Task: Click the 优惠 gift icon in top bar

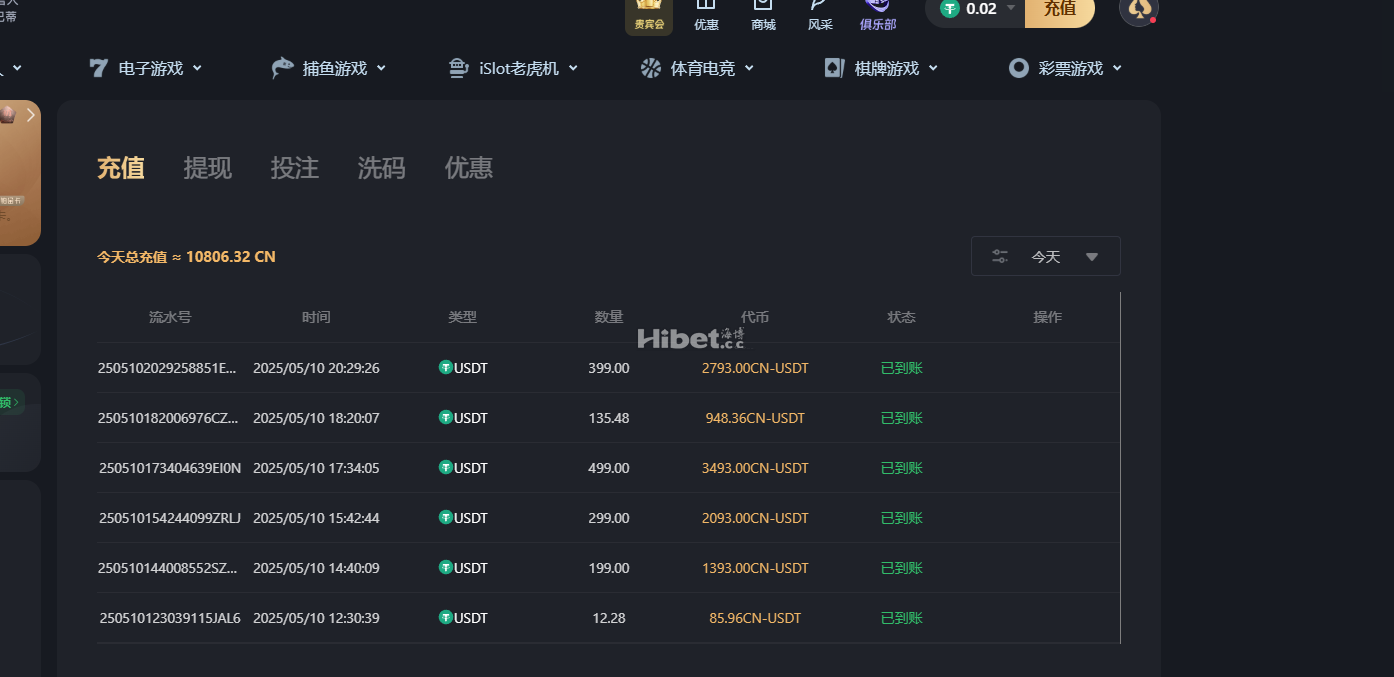Action: pyautogui.click(x=706, y=6)
